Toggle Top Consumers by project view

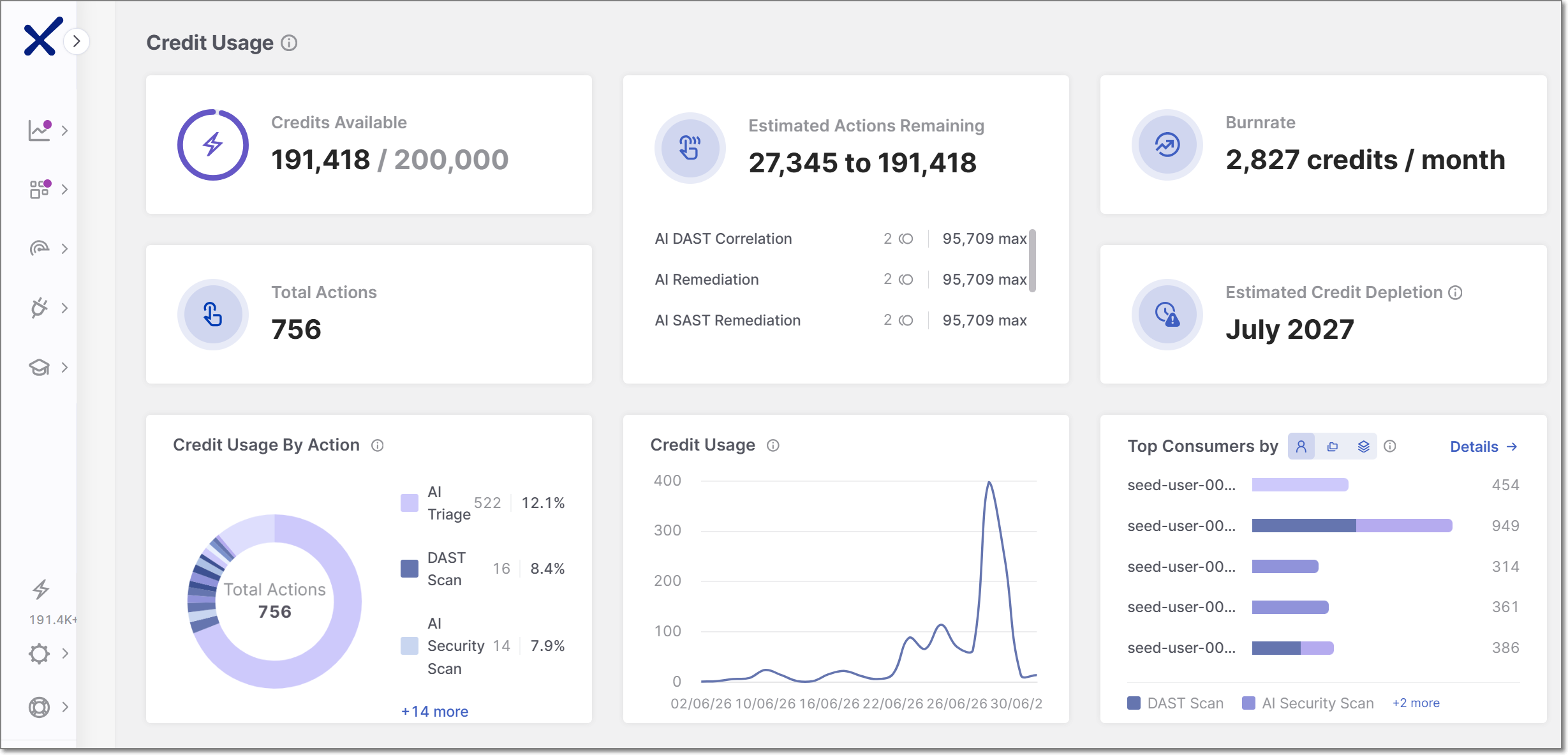(1333, 446)
